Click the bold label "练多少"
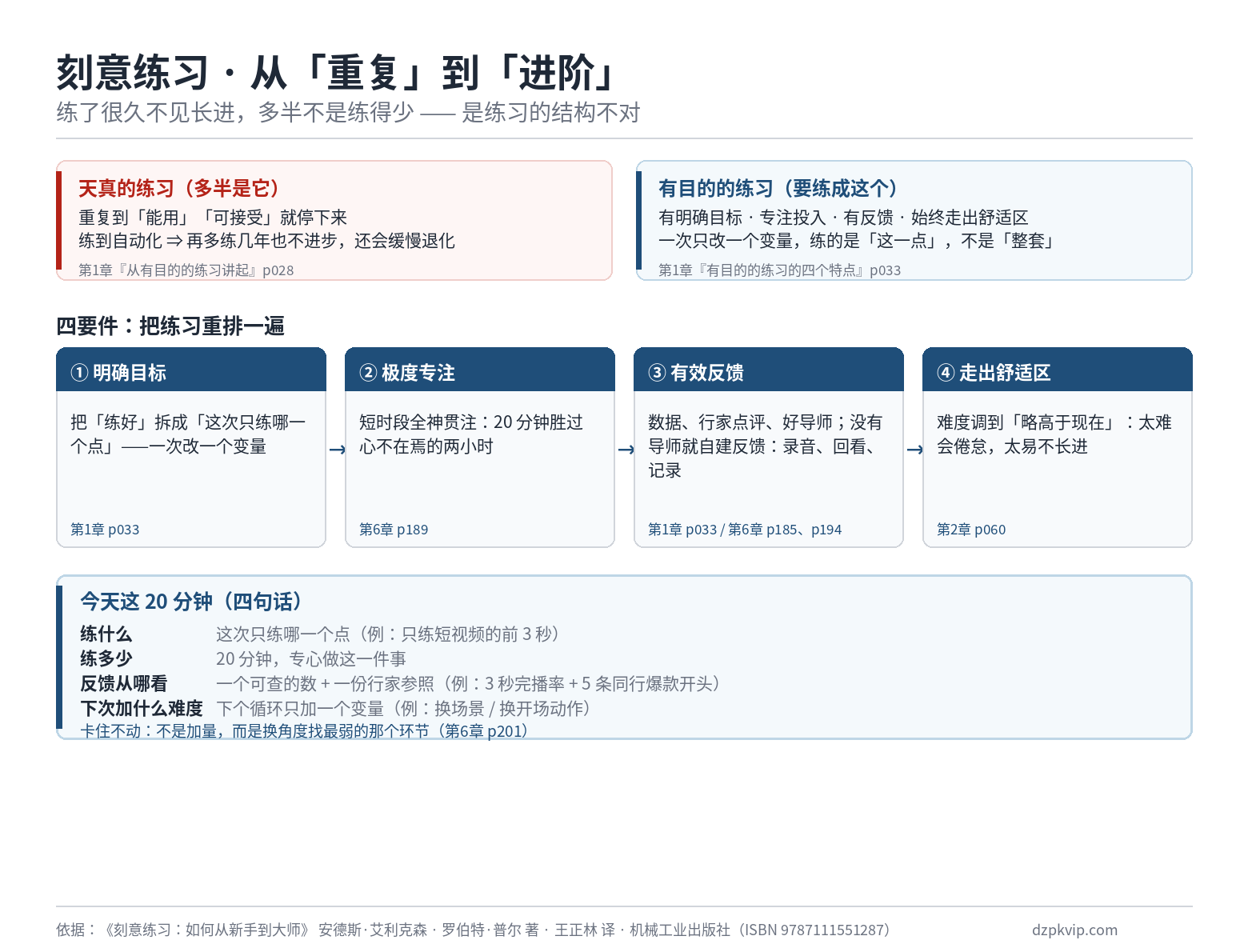The width and height of the screenshot is (1248, 952). pos(106,659)
